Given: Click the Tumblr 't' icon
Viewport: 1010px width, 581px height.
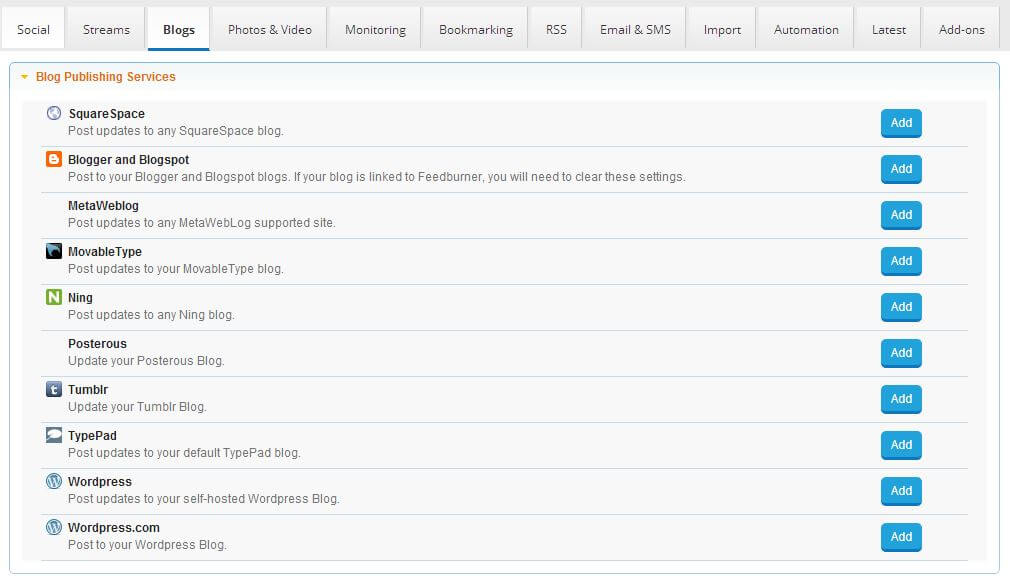Looking at the screenshot, I should tap(54, 389).
